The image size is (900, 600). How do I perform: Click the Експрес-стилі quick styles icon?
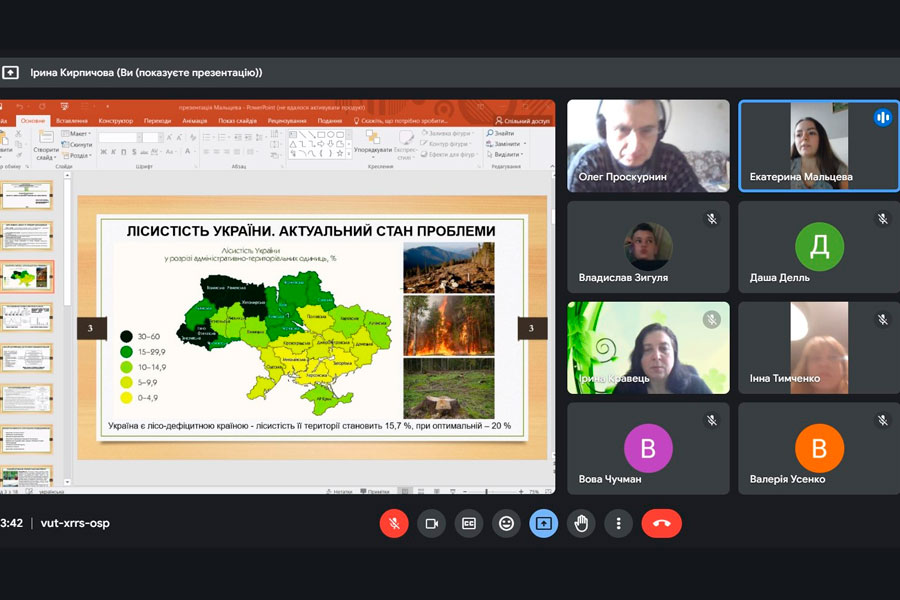click(406, 137)
